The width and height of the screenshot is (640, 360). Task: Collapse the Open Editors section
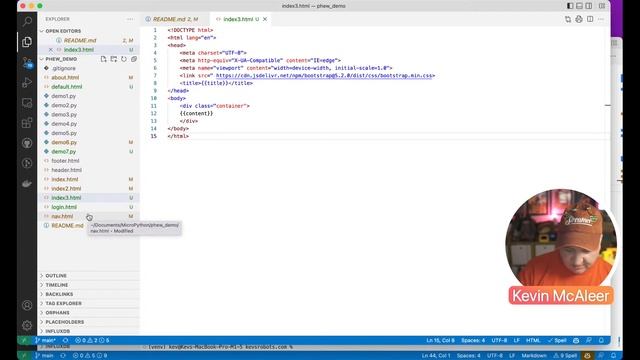point(89,31)
